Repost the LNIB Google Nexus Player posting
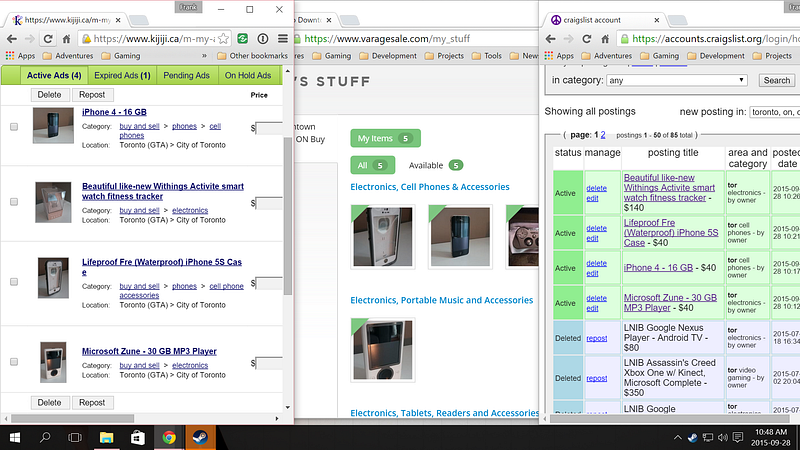The width and height of the screenshot is (800, 450). coord(596,338)
